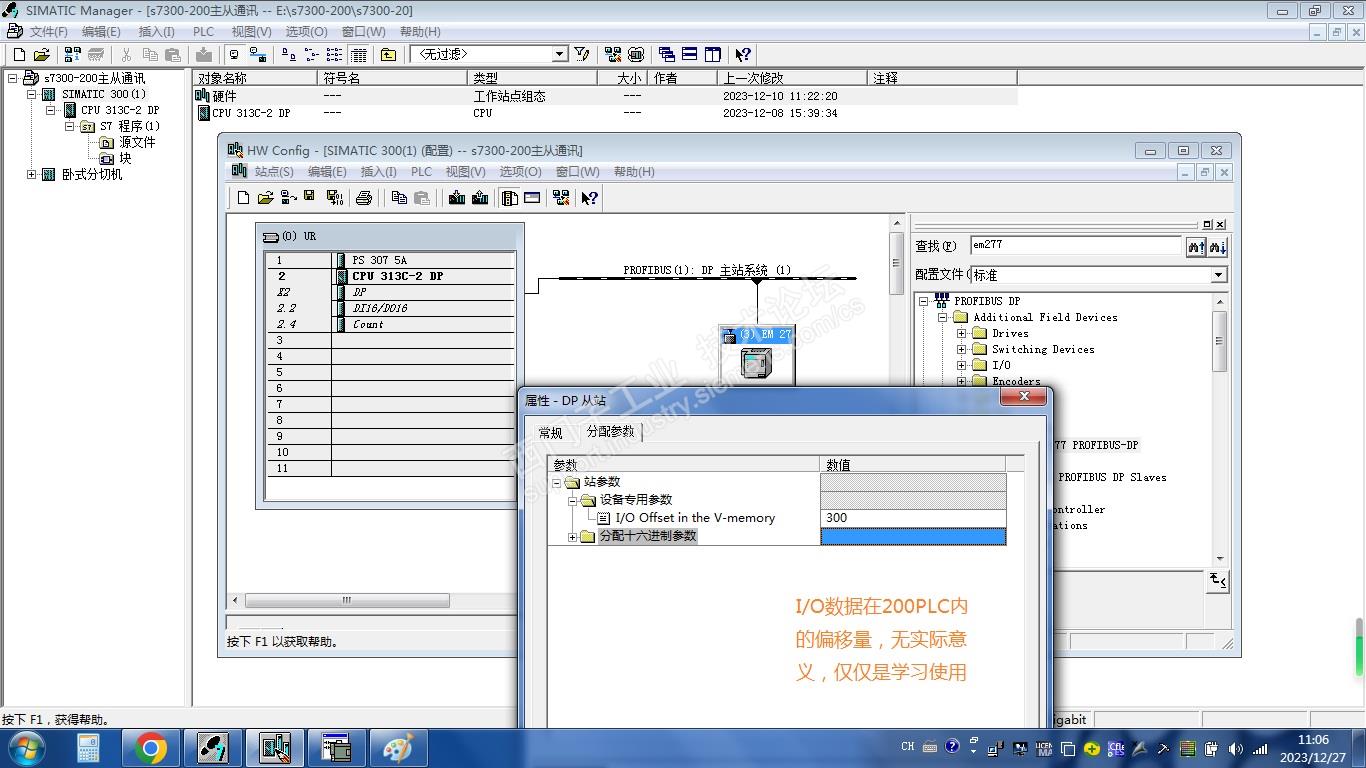Viewport: 1366px width, 768px height.
Task: Switch to 常规 tab in DP slave properties
Action: click(551, 433)
